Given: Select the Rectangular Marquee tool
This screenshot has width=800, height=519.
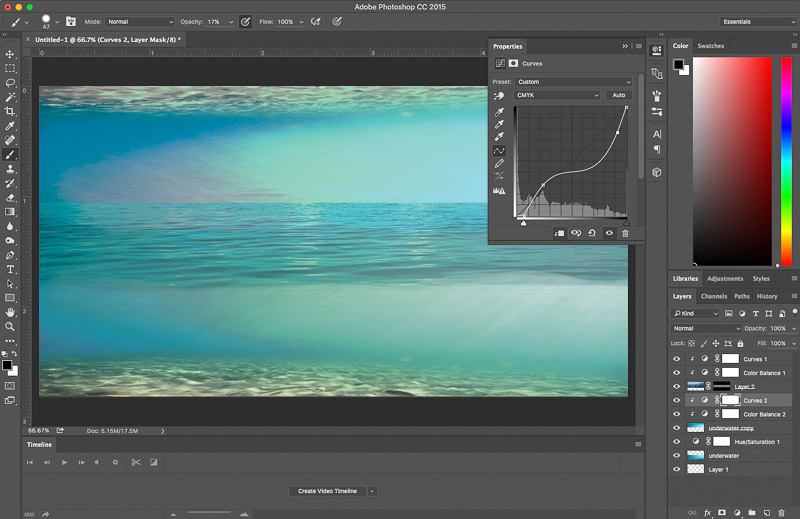Looking at the screenshot, I should pos(10,68).
